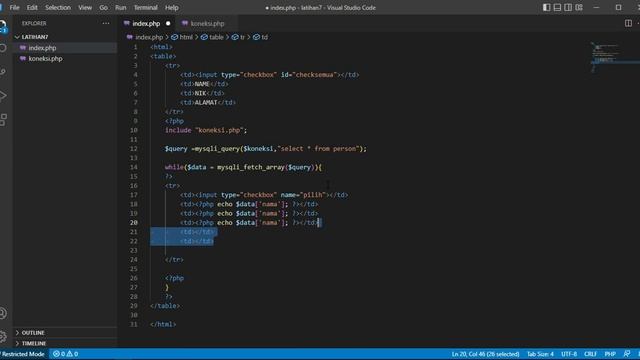
Task: Click the feedback icon in status bar
Action: [627, 353]
